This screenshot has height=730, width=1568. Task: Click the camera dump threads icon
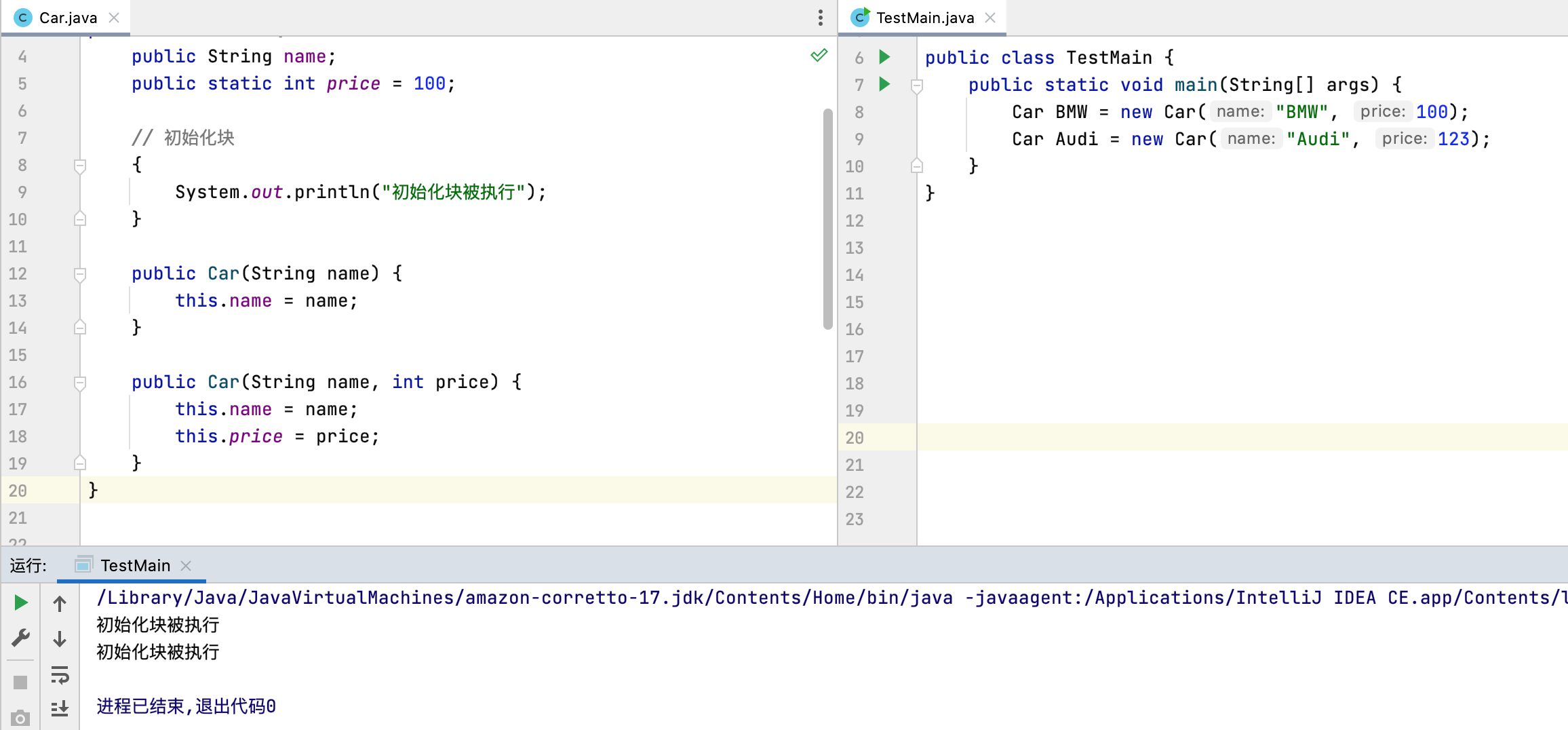(x=21, y=718)
